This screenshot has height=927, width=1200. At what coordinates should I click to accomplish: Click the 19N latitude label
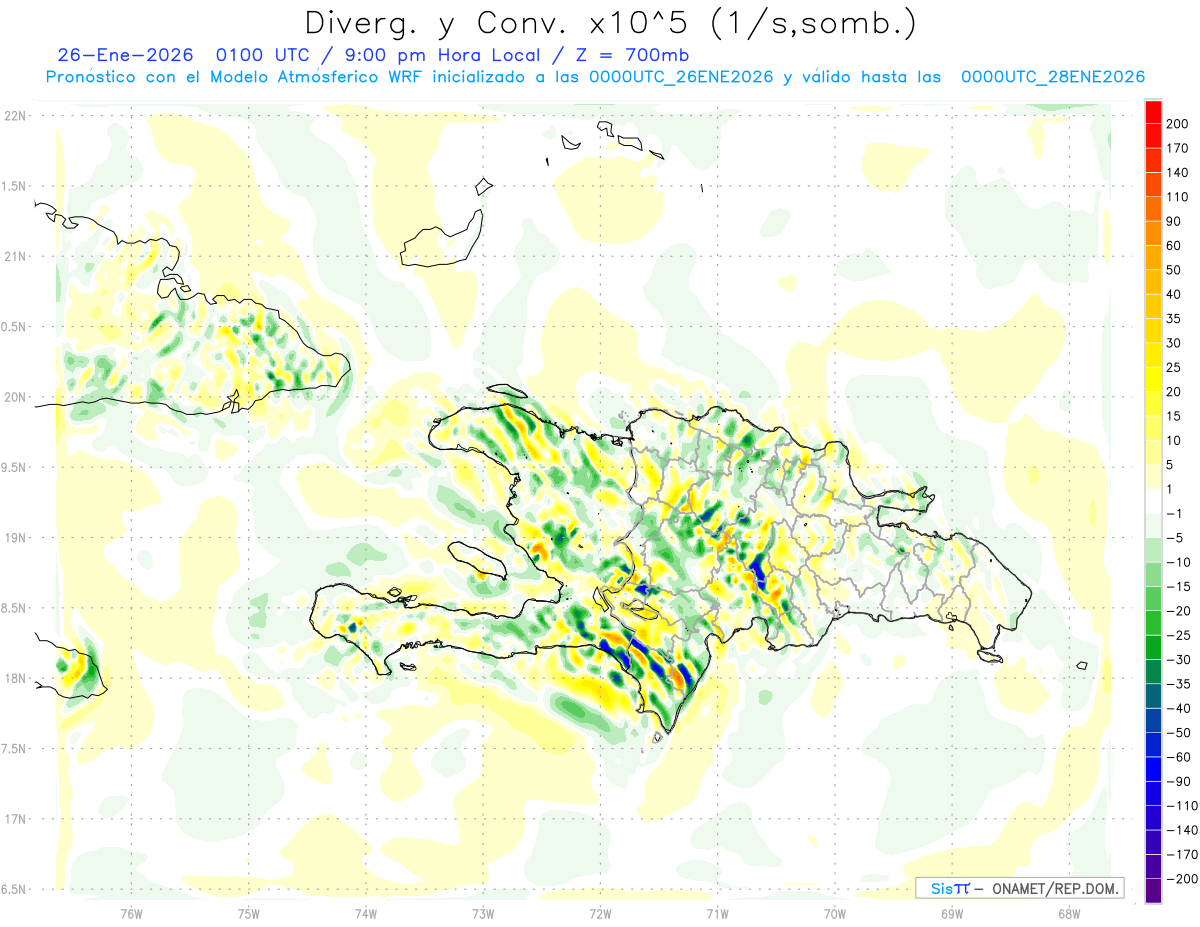[x=14, y=538]
